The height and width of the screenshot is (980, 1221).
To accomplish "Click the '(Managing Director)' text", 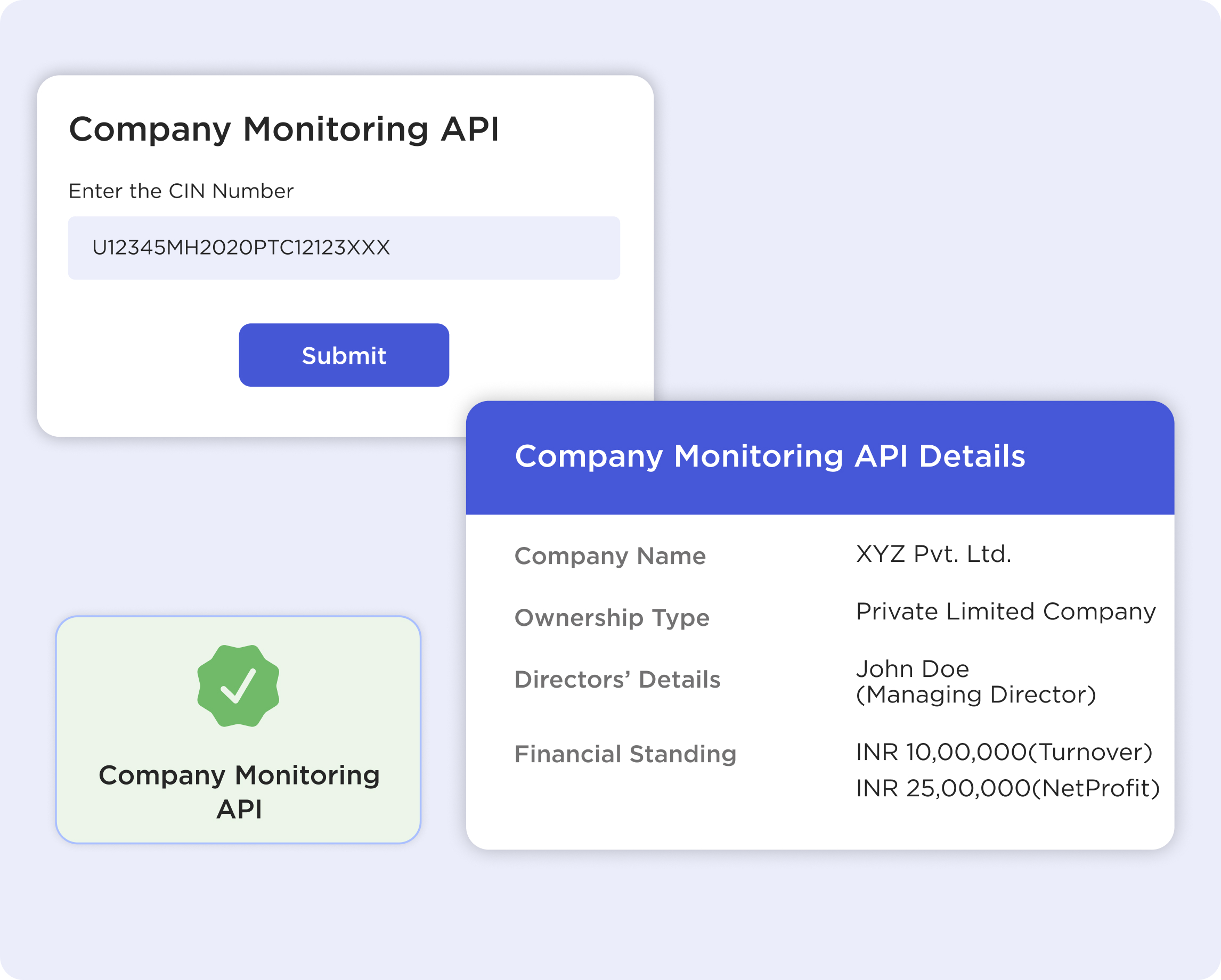I will pos(976,695).
